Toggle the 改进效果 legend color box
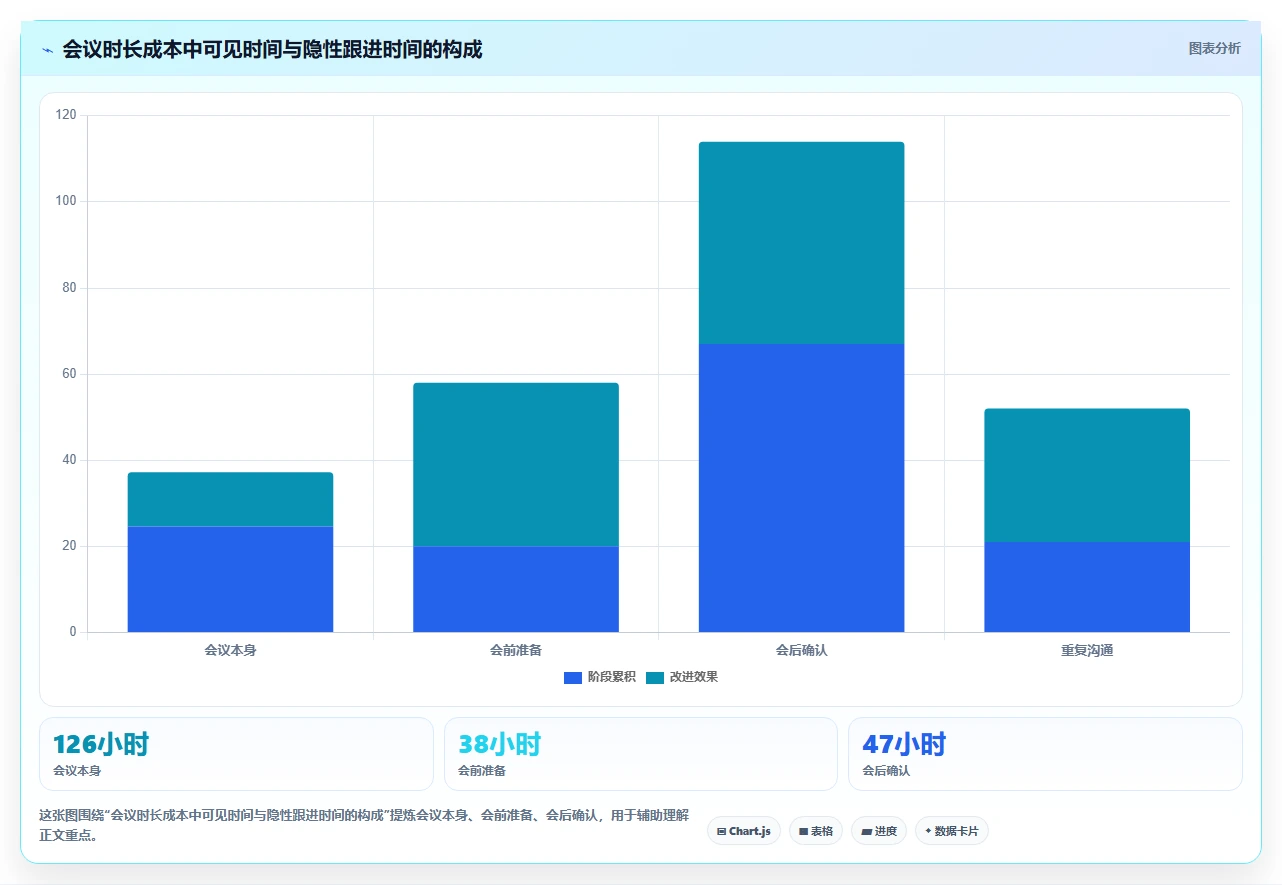 point(655,677)
